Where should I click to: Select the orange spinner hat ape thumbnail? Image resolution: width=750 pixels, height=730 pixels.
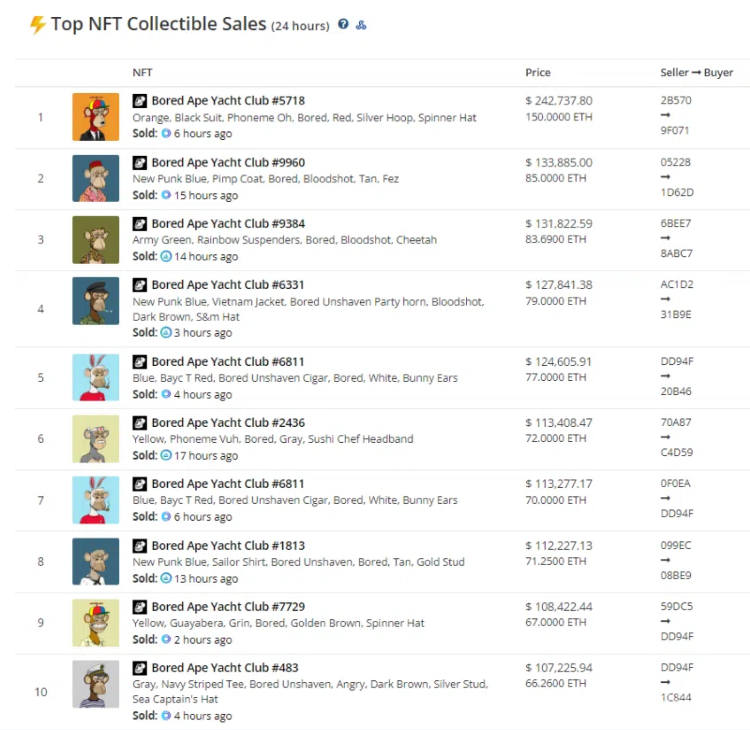96,117
